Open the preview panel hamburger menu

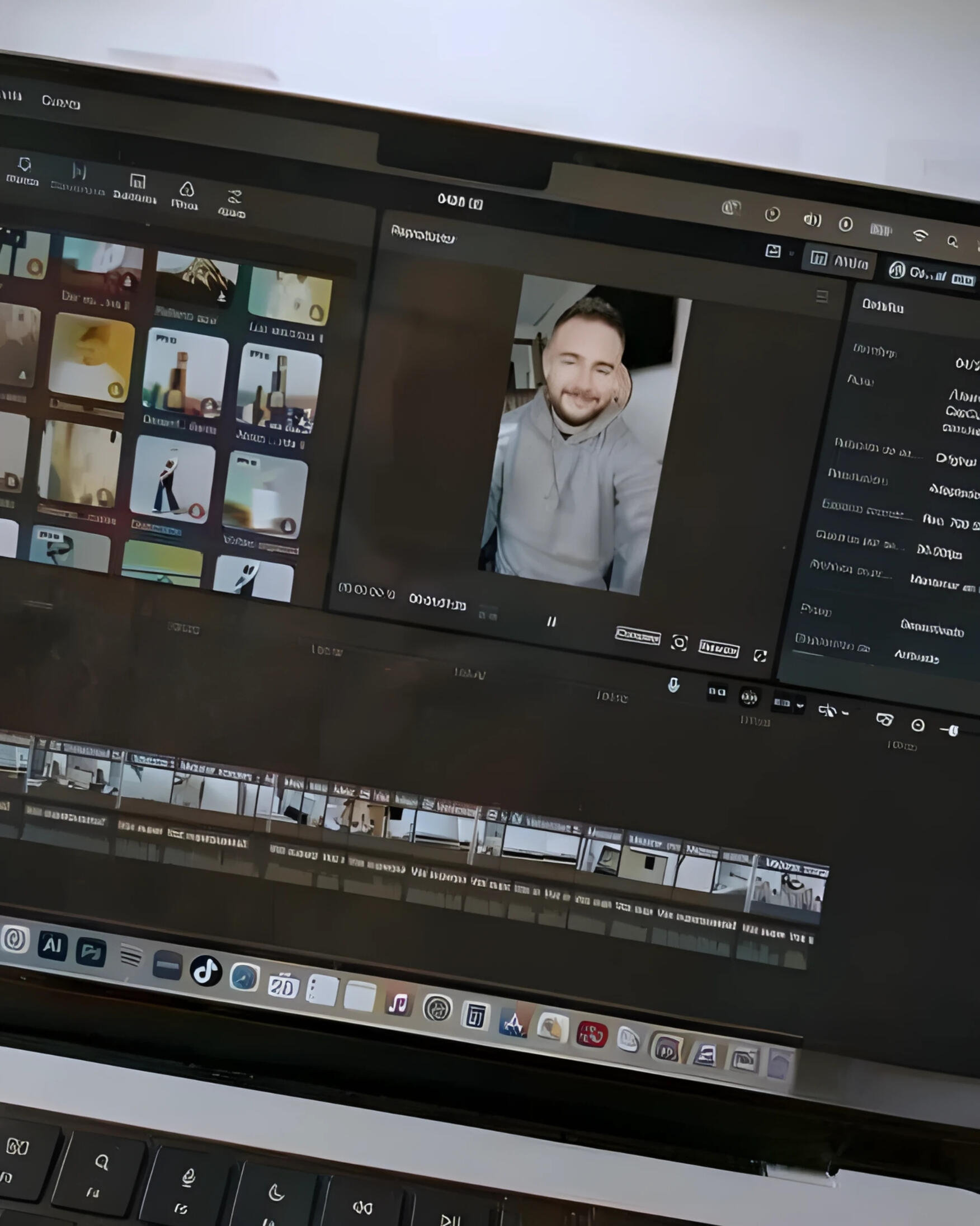(x=821, y=295)
